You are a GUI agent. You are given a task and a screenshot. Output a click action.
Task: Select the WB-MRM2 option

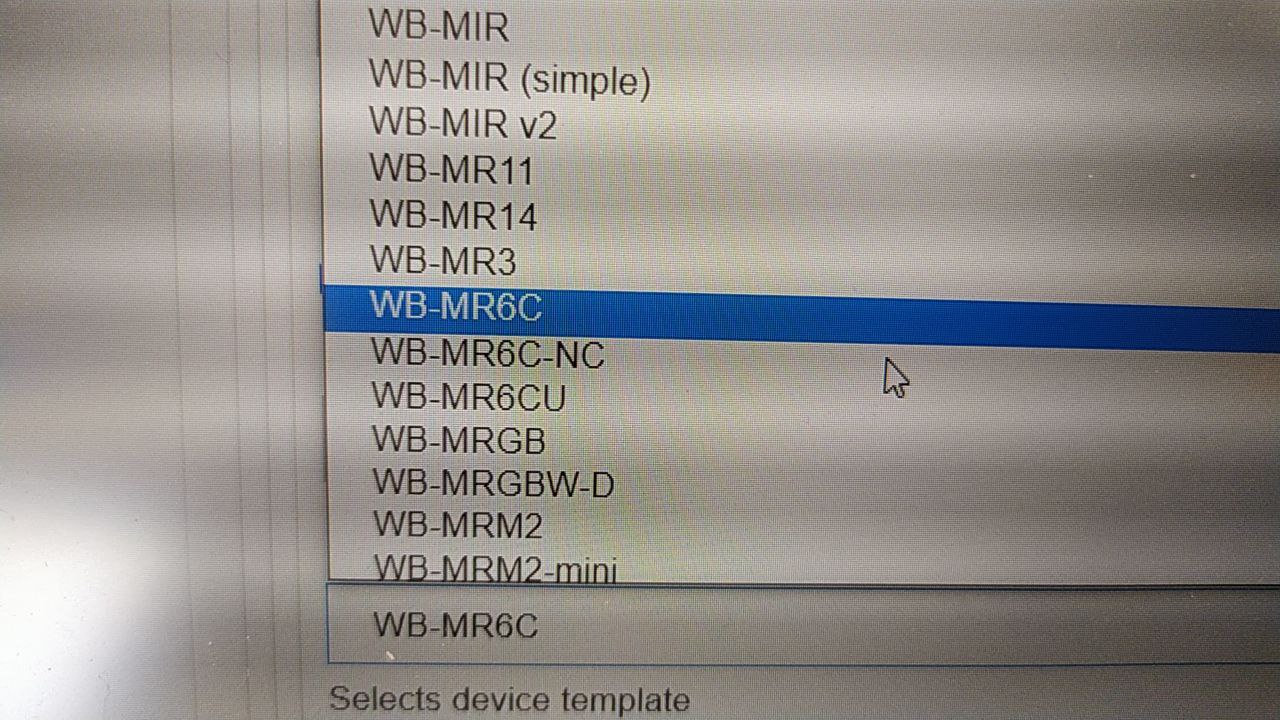458,525
